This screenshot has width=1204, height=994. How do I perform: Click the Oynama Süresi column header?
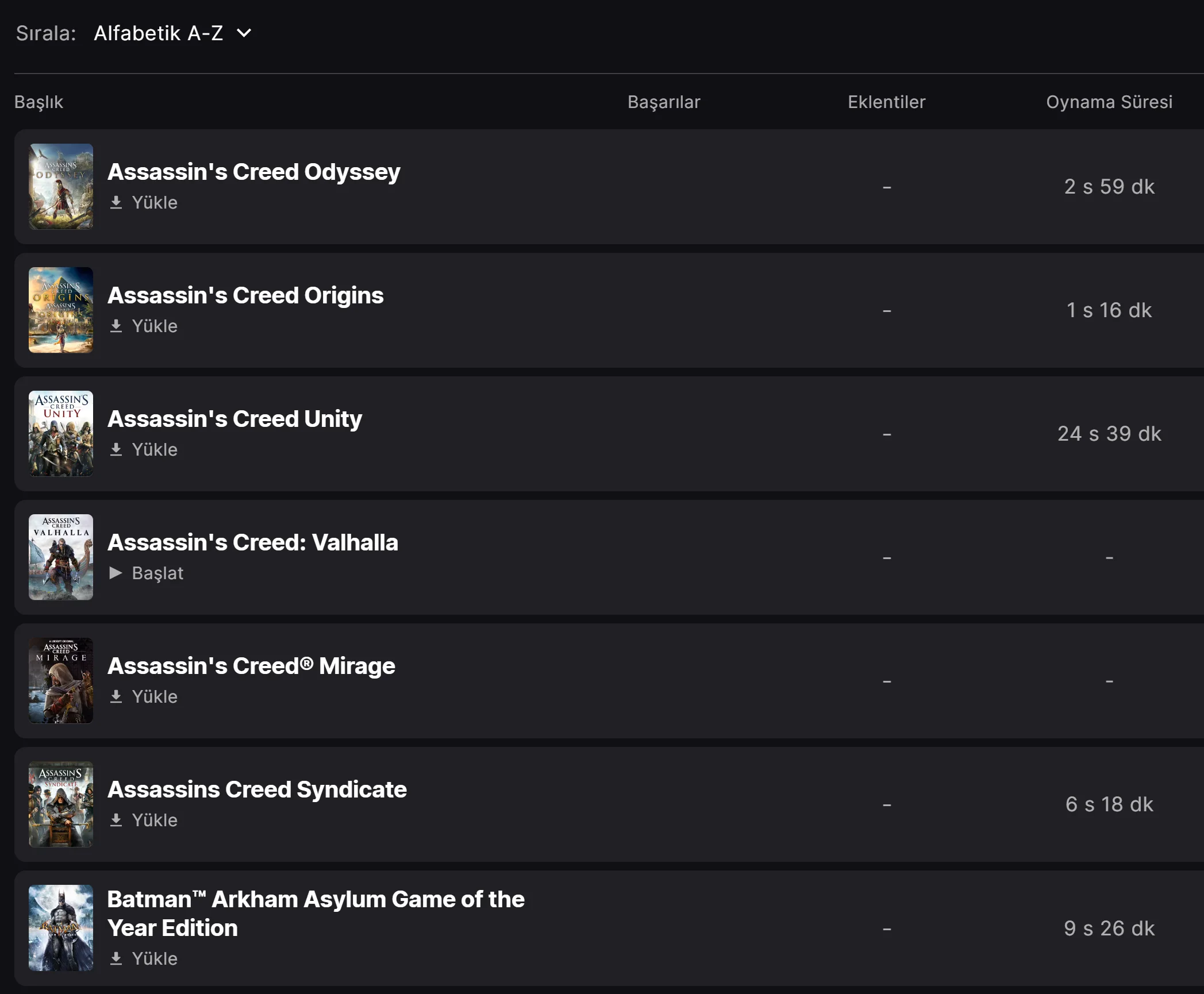pyautogui.click(x=1109, y=102)
